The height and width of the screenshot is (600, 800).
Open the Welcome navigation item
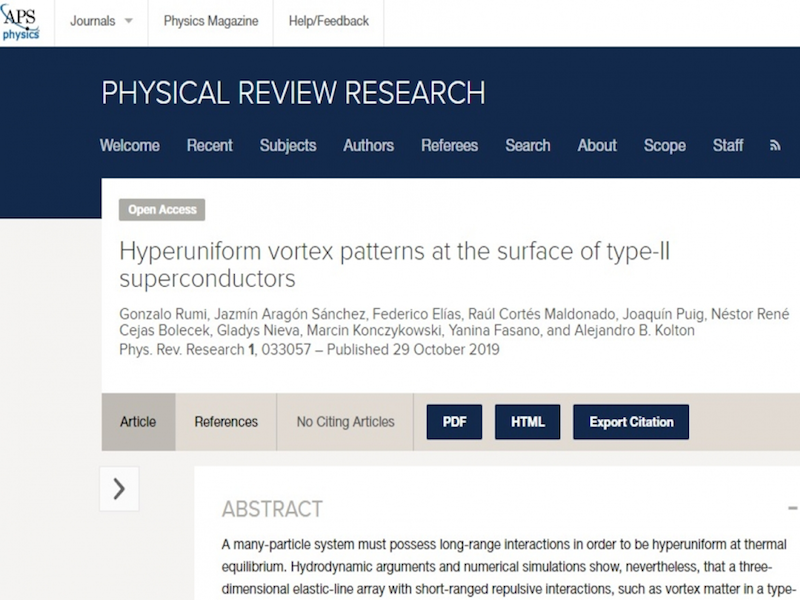130,145
